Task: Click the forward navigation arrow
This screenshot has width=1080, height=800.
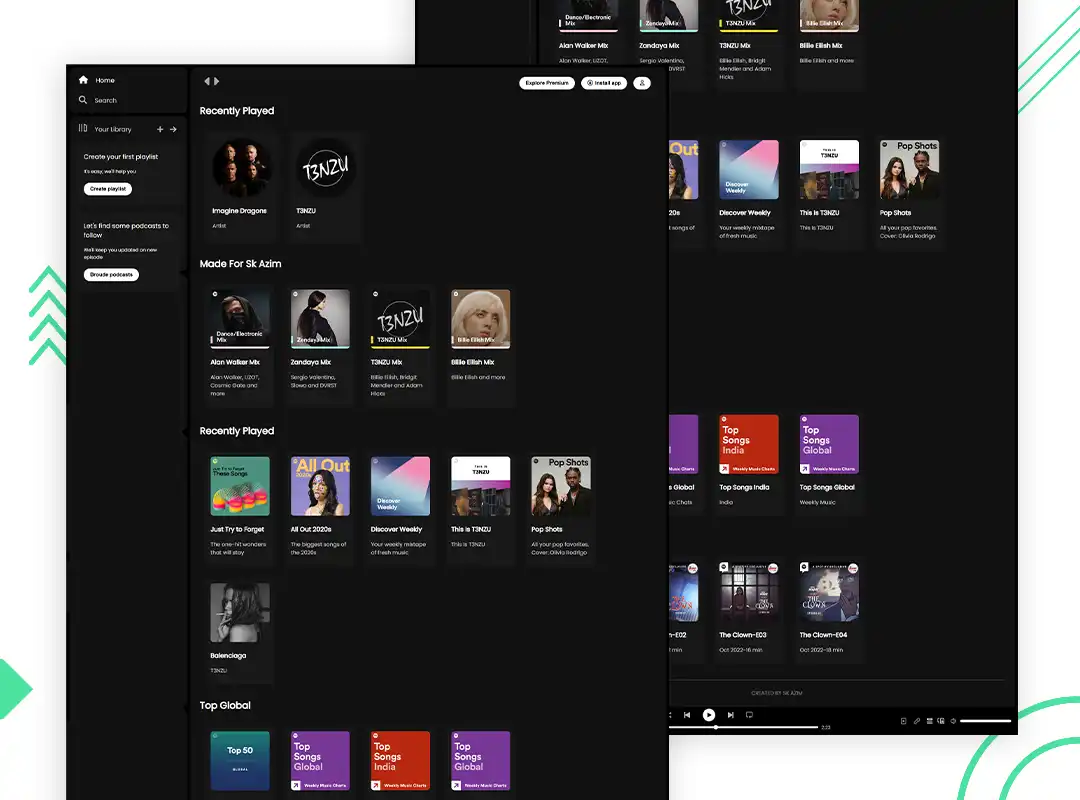Action: point(215,81)
